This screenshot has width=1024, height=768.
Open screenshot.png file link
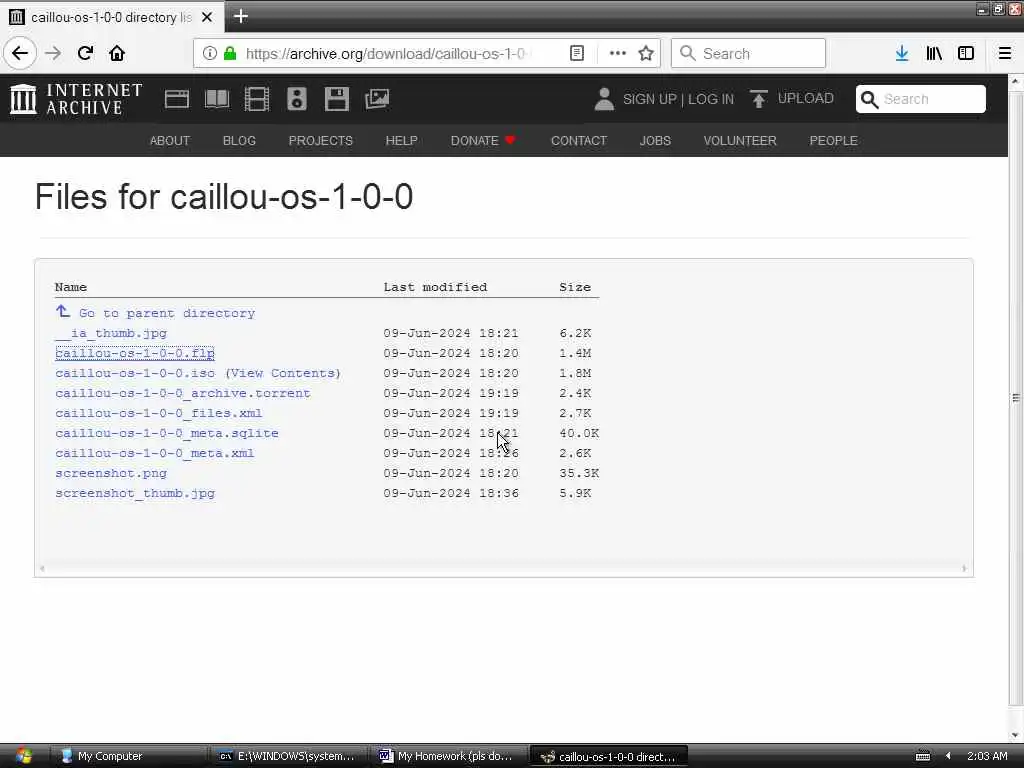pyautogui.click(x=111, y=473)
